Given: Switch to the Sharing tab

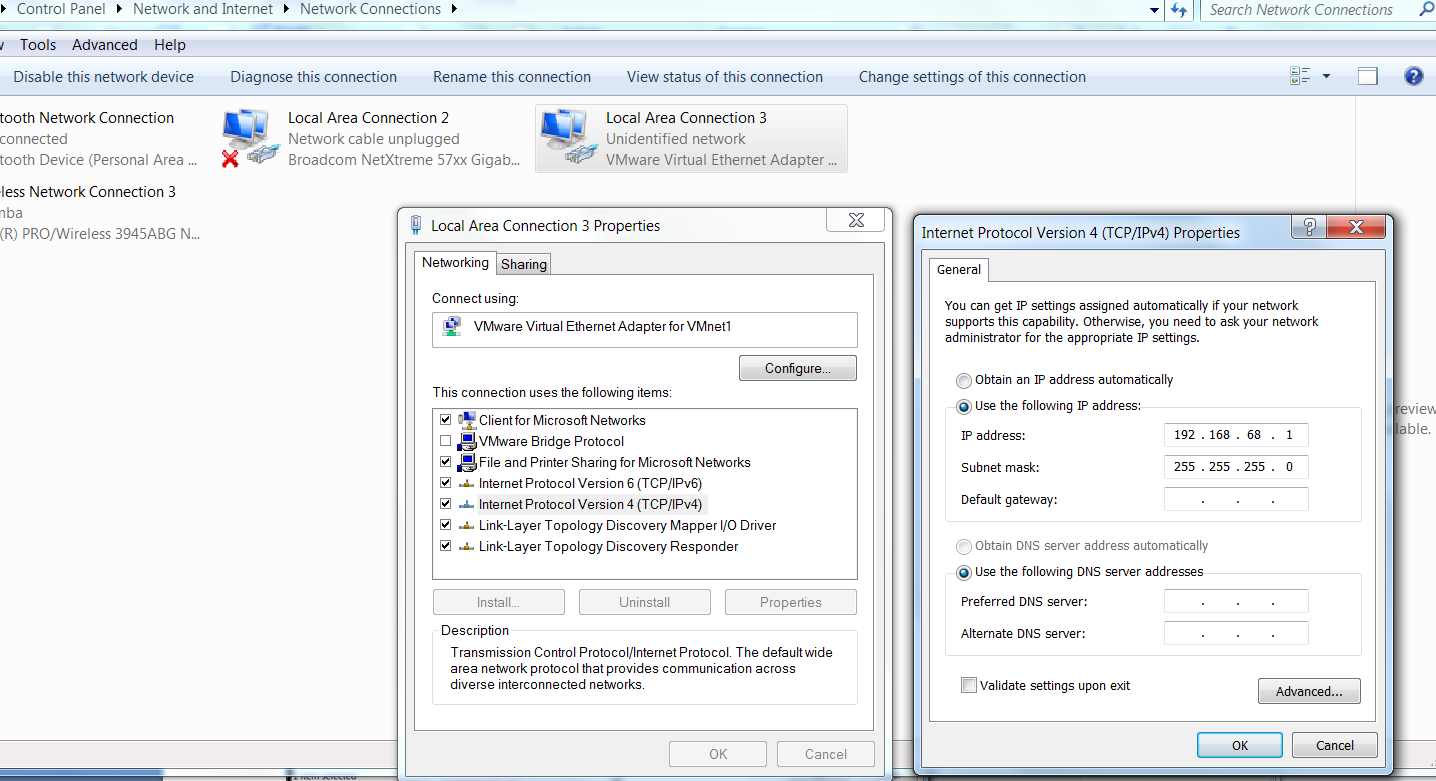Looking at the screenshot, I should tap(524, 264).
